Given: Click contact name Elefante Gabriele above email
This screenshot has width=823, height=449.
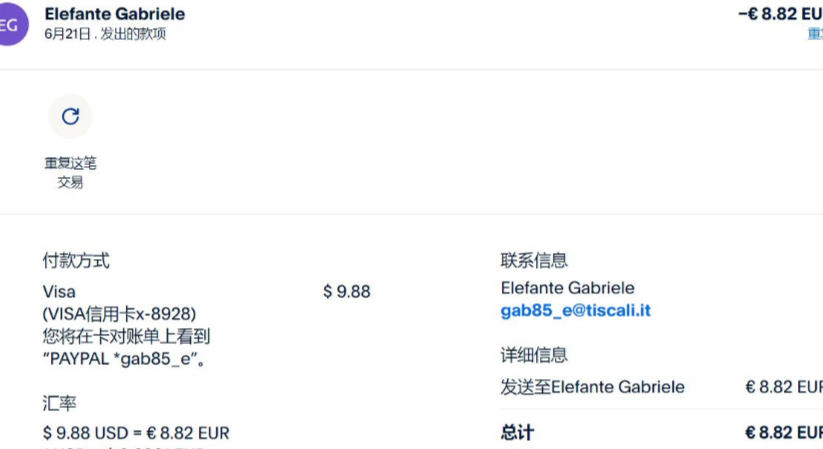Looking at the screenshot, I should pos(567,288).
